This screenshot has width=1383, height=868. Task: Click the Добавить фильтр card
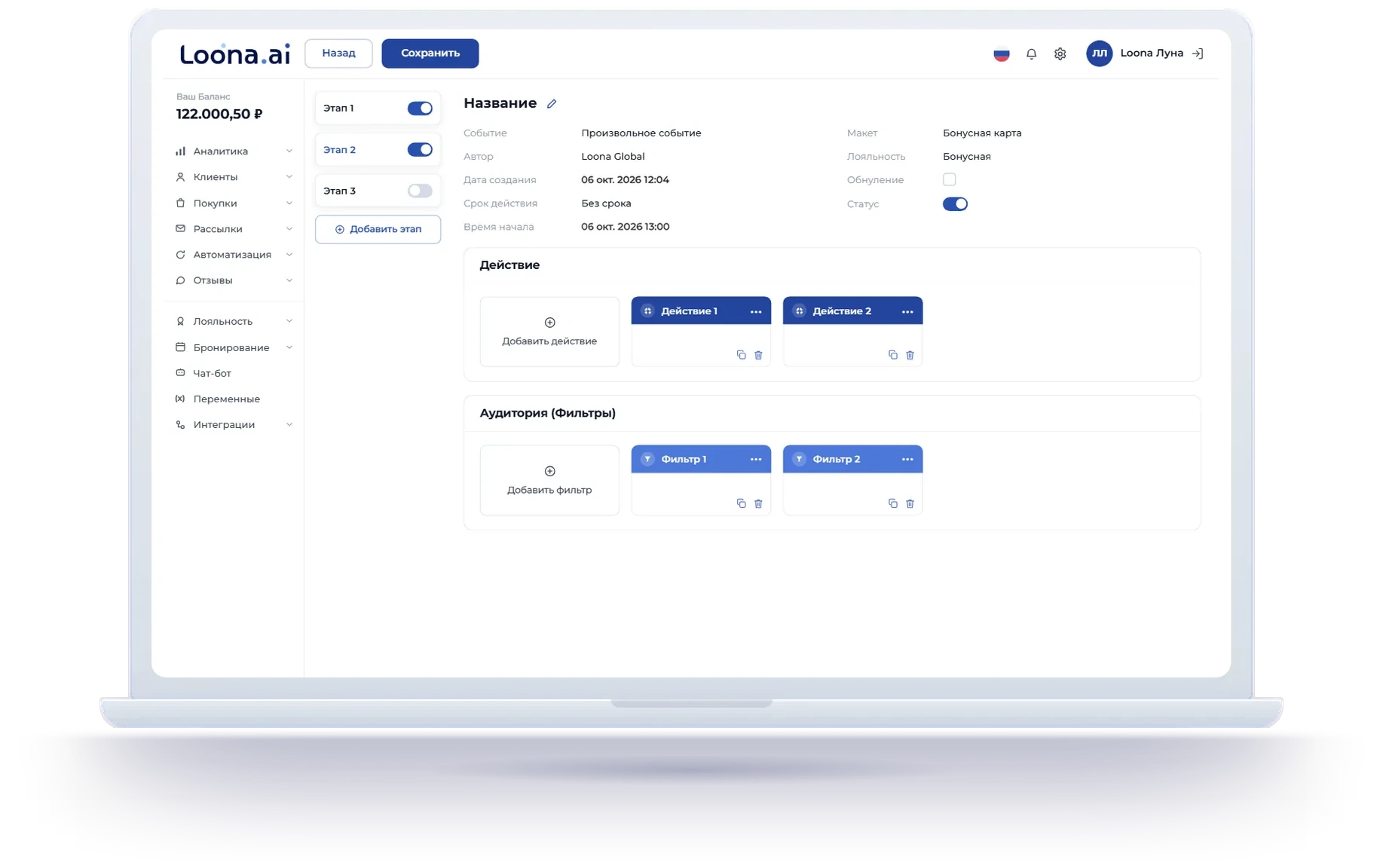(x=549, y=480)
